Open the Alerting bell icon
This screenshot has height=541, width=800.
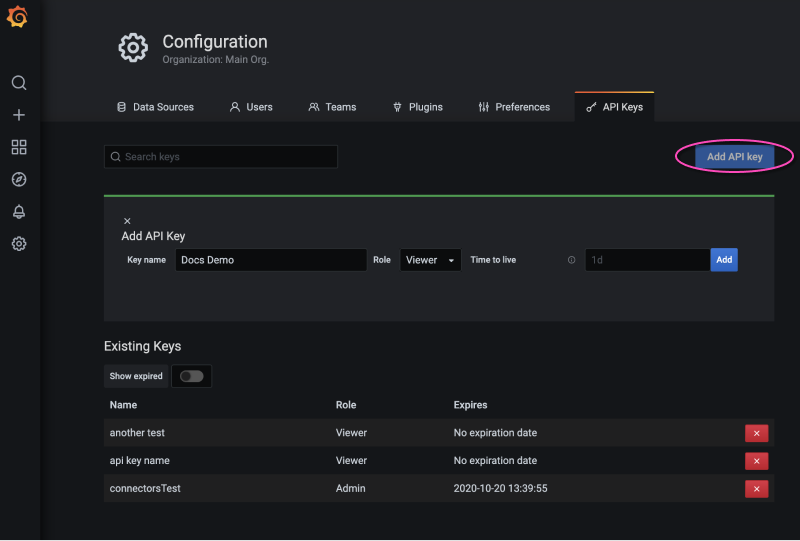click(x=19, y=212)
